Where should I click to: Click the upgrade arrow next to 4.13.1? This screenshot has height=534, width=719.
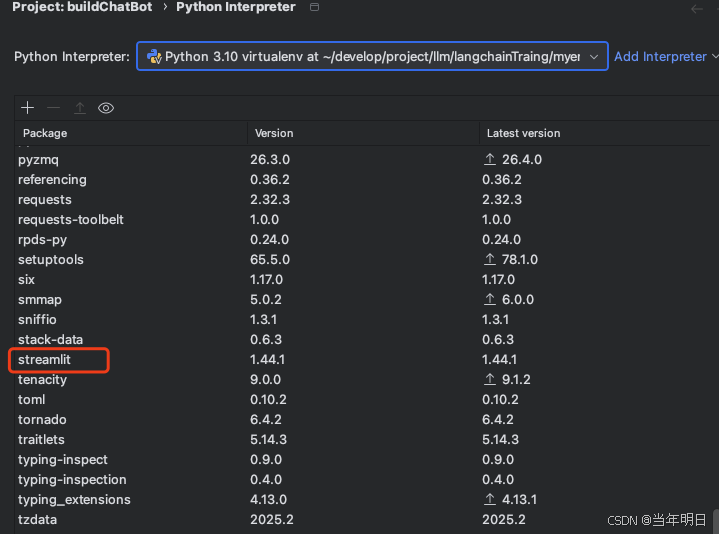tap(490, 499)
